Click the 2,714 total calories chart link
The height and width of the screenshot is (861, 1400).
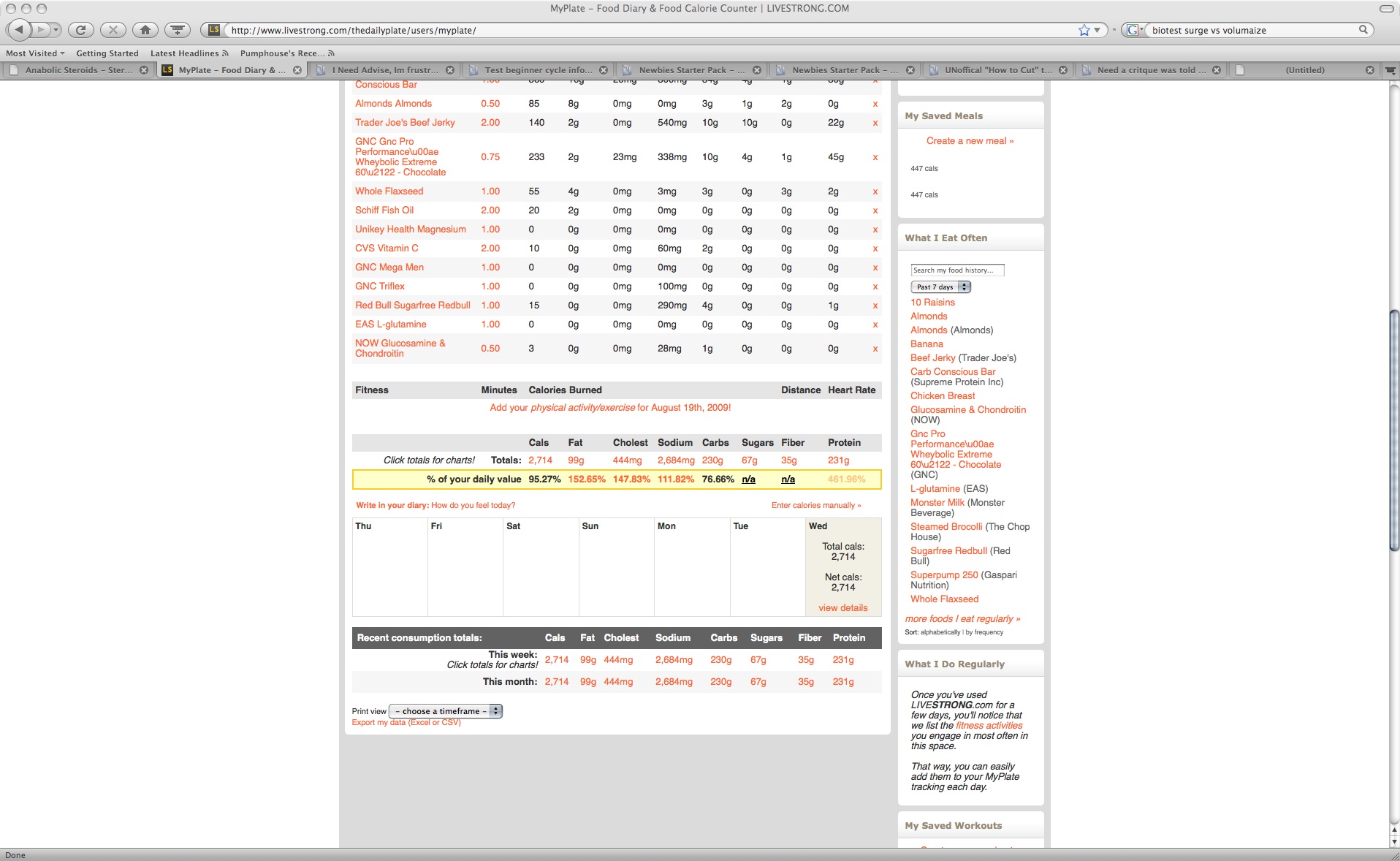coord(540,460)
